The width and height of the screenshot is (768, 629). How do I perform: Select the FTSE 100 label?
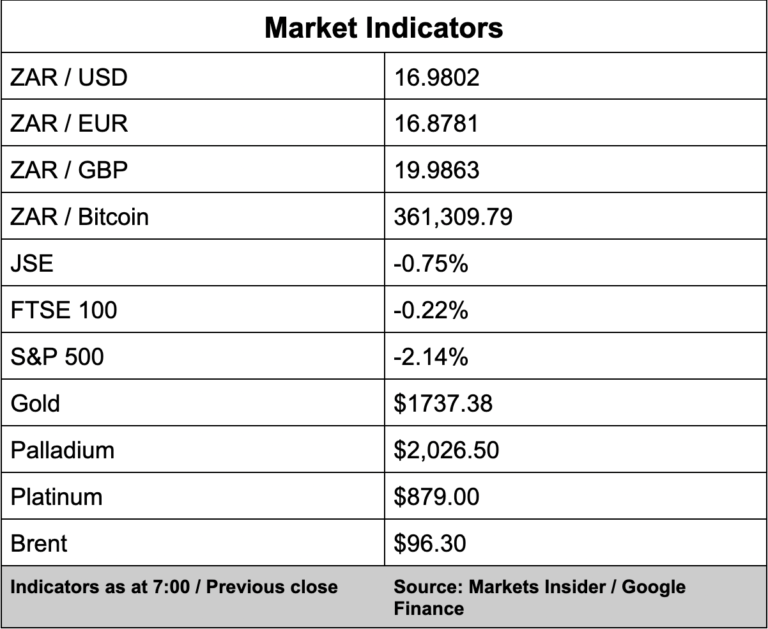point(63,310)
